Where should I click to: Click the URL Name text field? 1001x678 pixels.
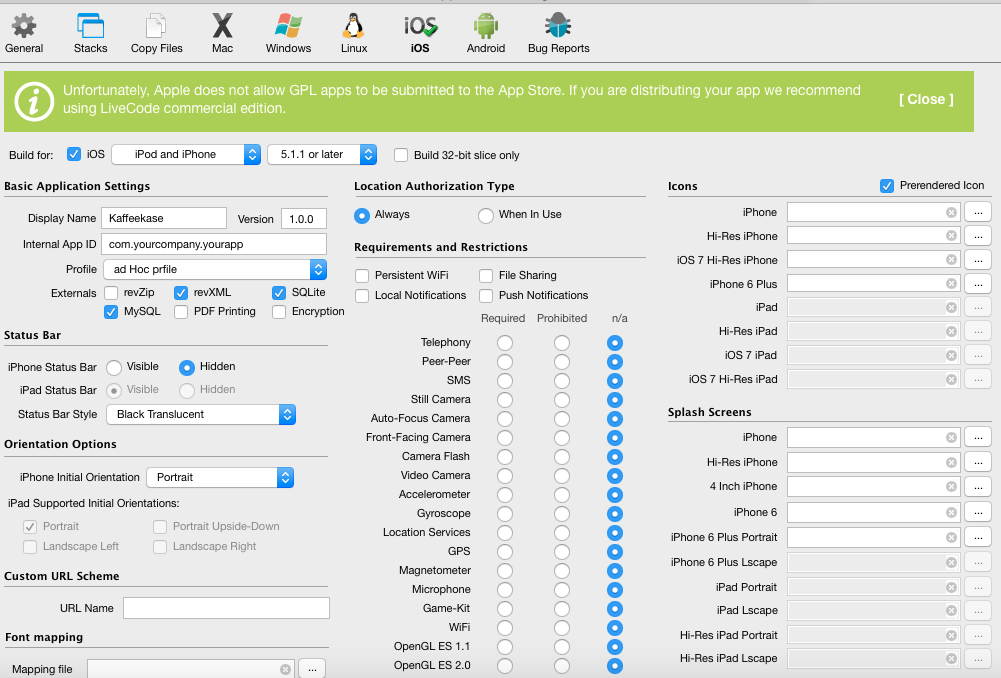click(x=226, y=608)
